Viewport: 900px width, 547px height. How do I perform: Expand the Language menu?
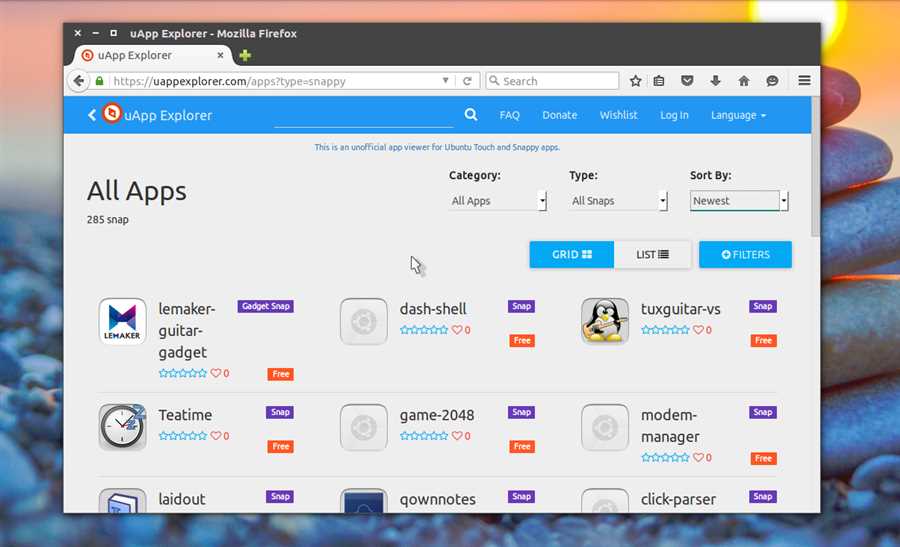coord(738,115)
